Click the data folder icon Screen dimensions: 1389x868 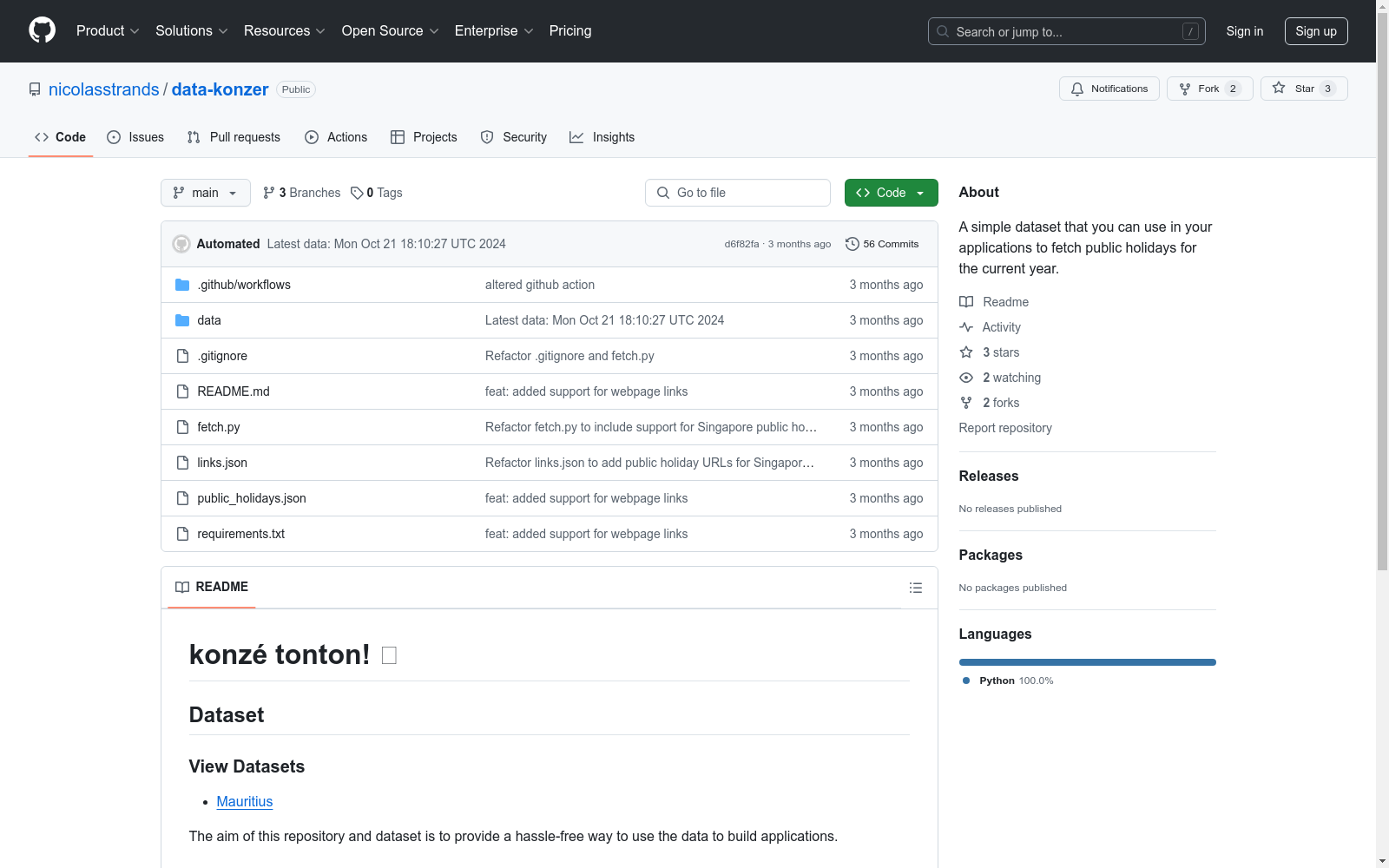182,320
